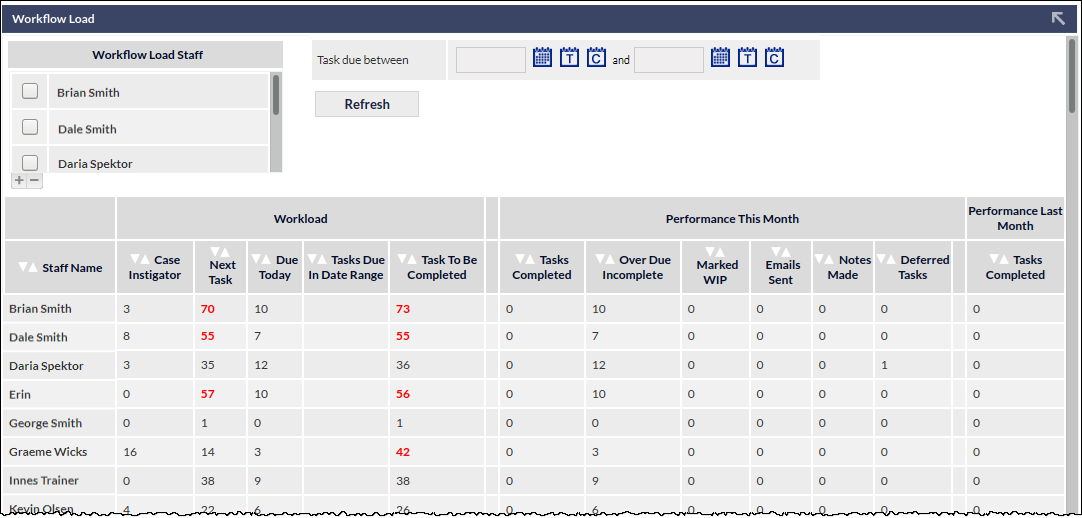The height and width of the screenshot is (518, 1082).
Task: Tick the Brian Smith staff checkbox
Action: [30, 91]
